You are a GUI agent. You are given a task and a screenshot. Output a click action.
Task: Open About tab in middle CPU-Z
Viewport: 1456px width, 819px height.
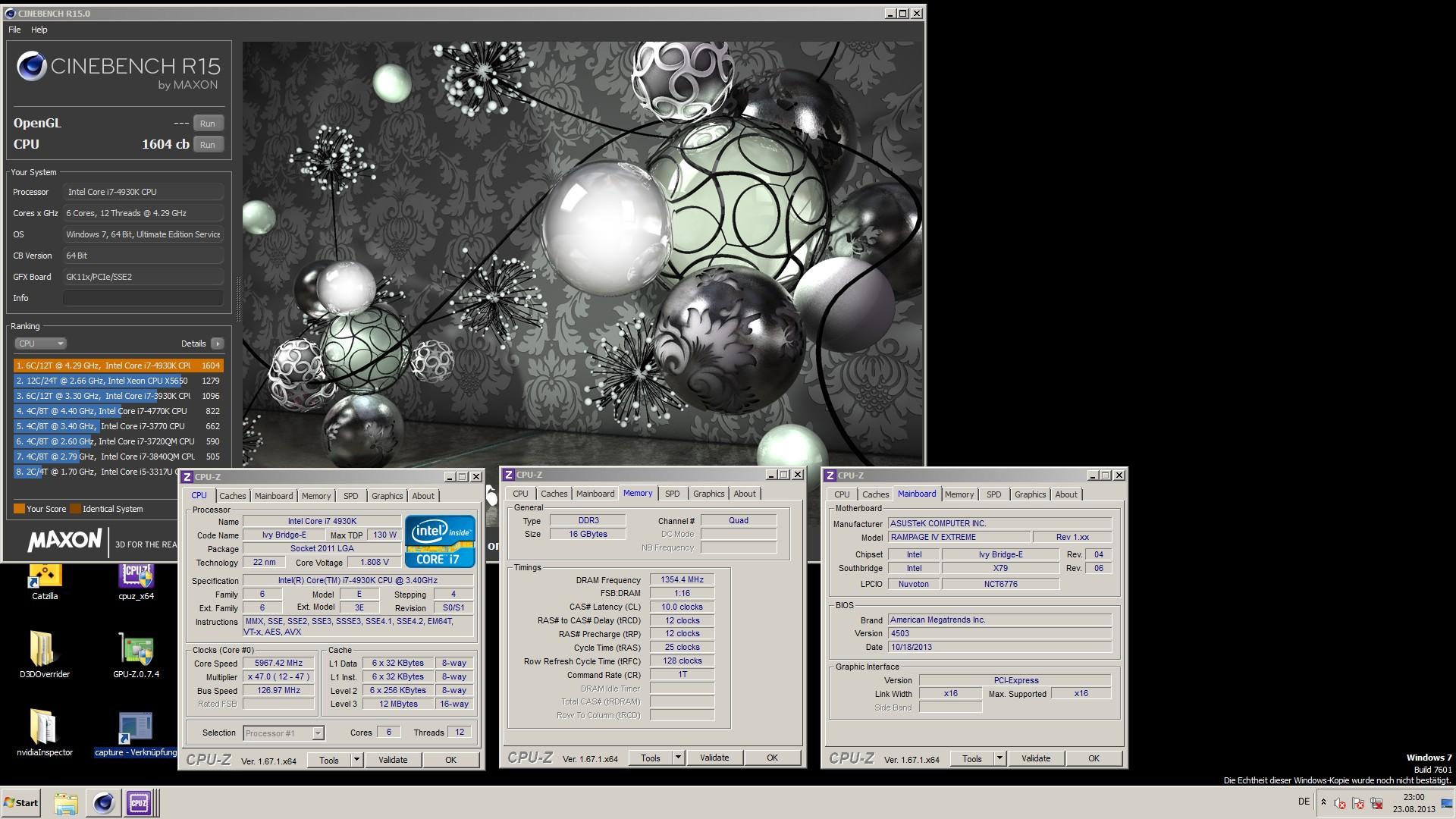tap(745, 494)
